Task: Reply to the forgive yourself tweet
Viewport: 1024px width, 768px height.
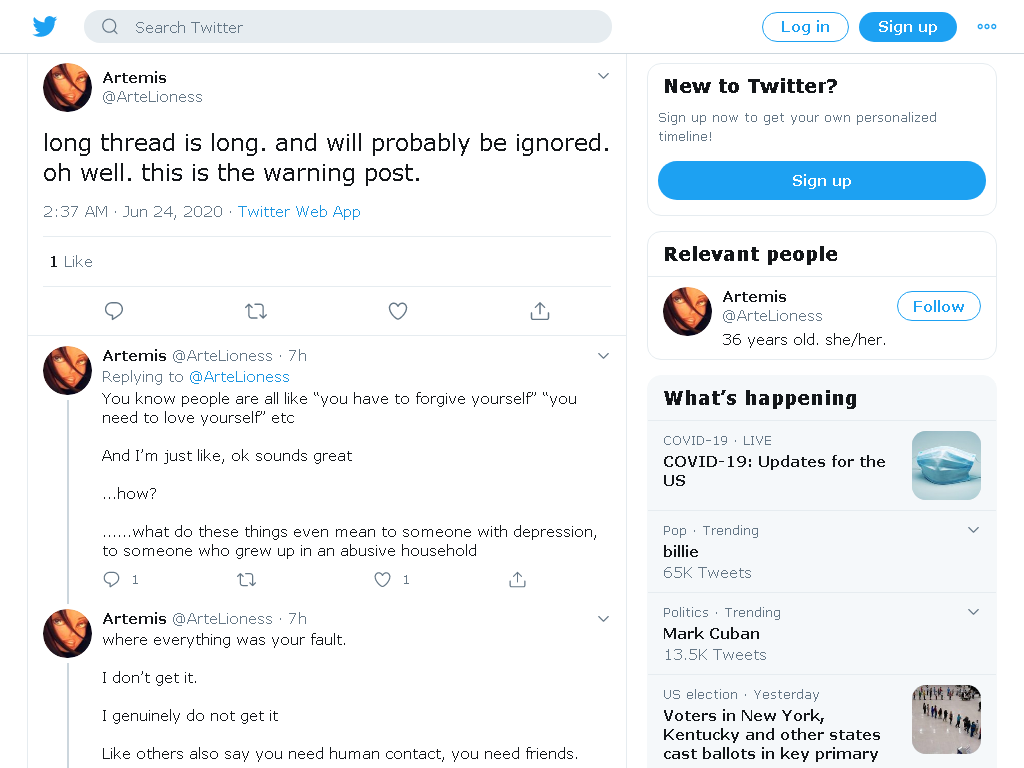Action: click(112, 579)
